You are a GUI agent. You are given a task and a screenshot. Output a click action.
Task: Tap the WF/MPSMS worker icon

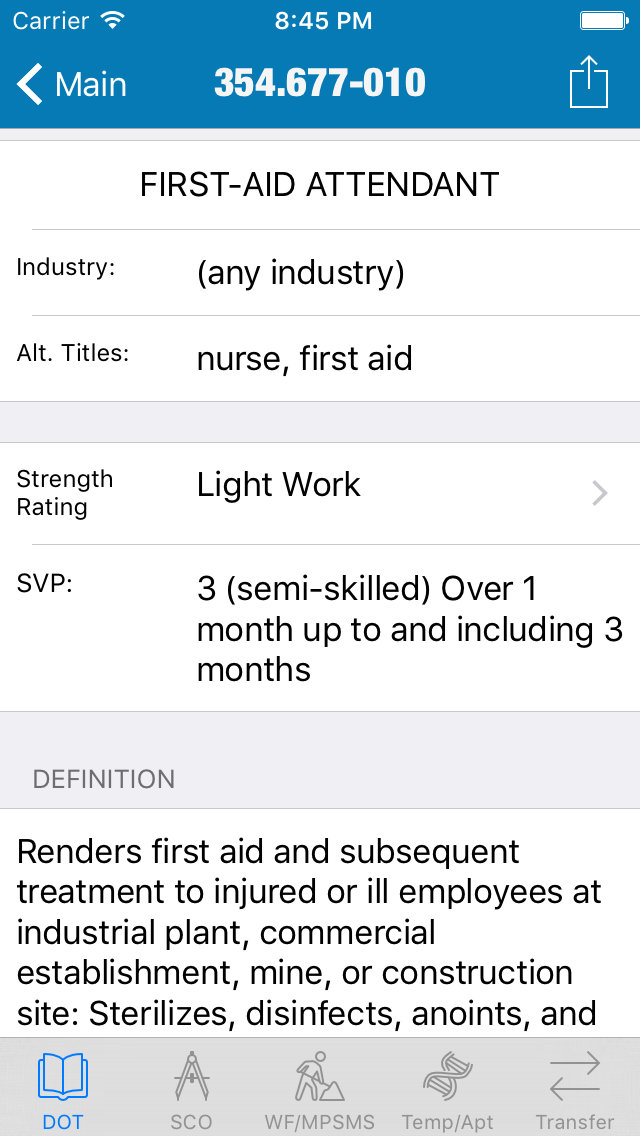tap(319, 1076)
